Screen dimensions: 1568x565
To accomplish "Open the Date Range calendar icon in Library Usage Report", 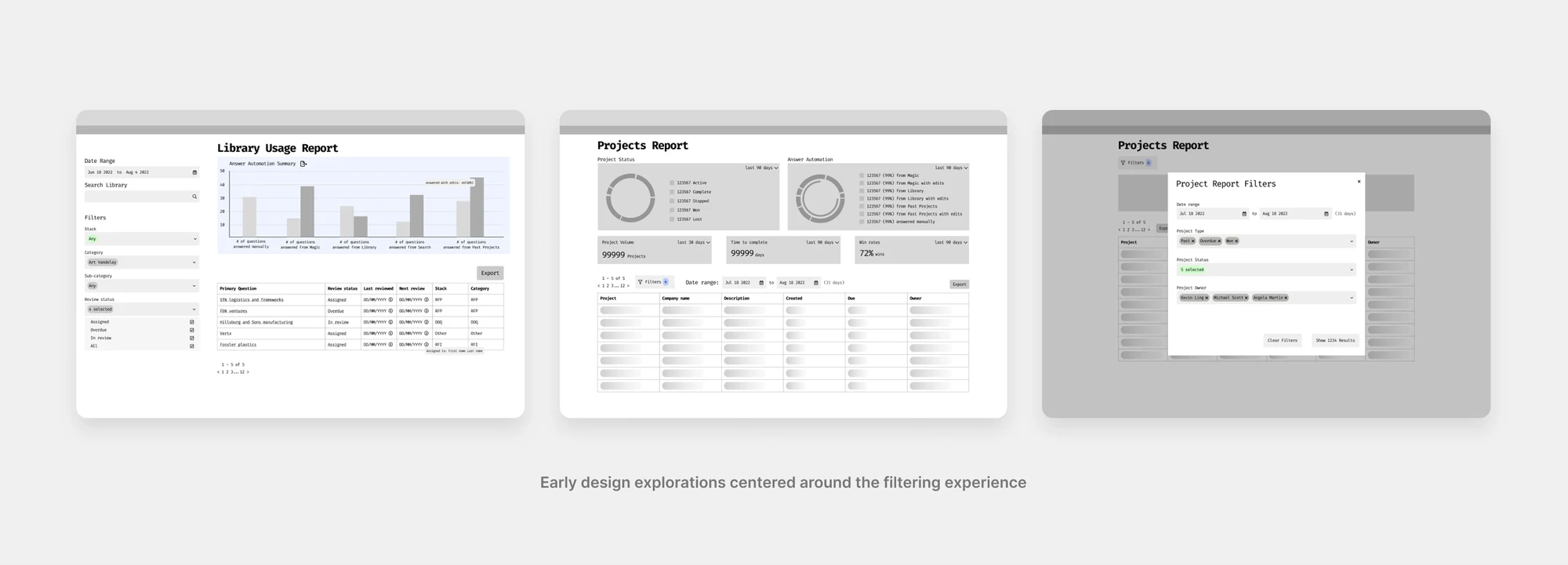I will pos(194,172).
